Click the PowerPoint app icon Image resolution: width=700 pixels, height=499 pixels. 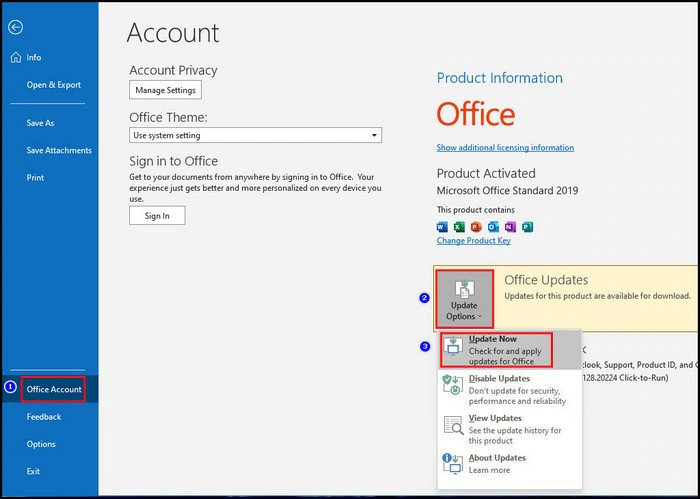coord(476,227)
